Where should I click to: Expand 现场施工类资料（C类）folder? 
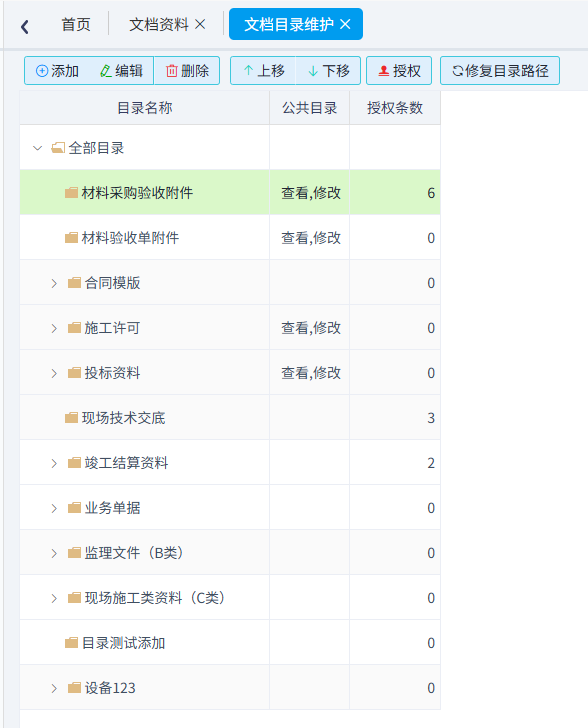(54, 598)
